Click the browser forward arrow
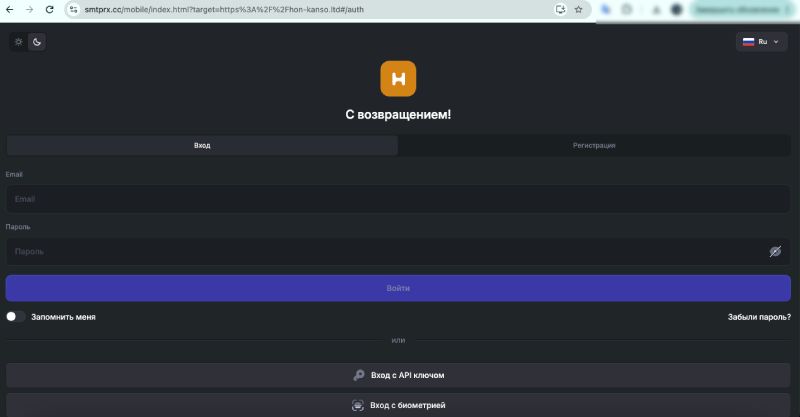800x417 pixels. point(30,9)
